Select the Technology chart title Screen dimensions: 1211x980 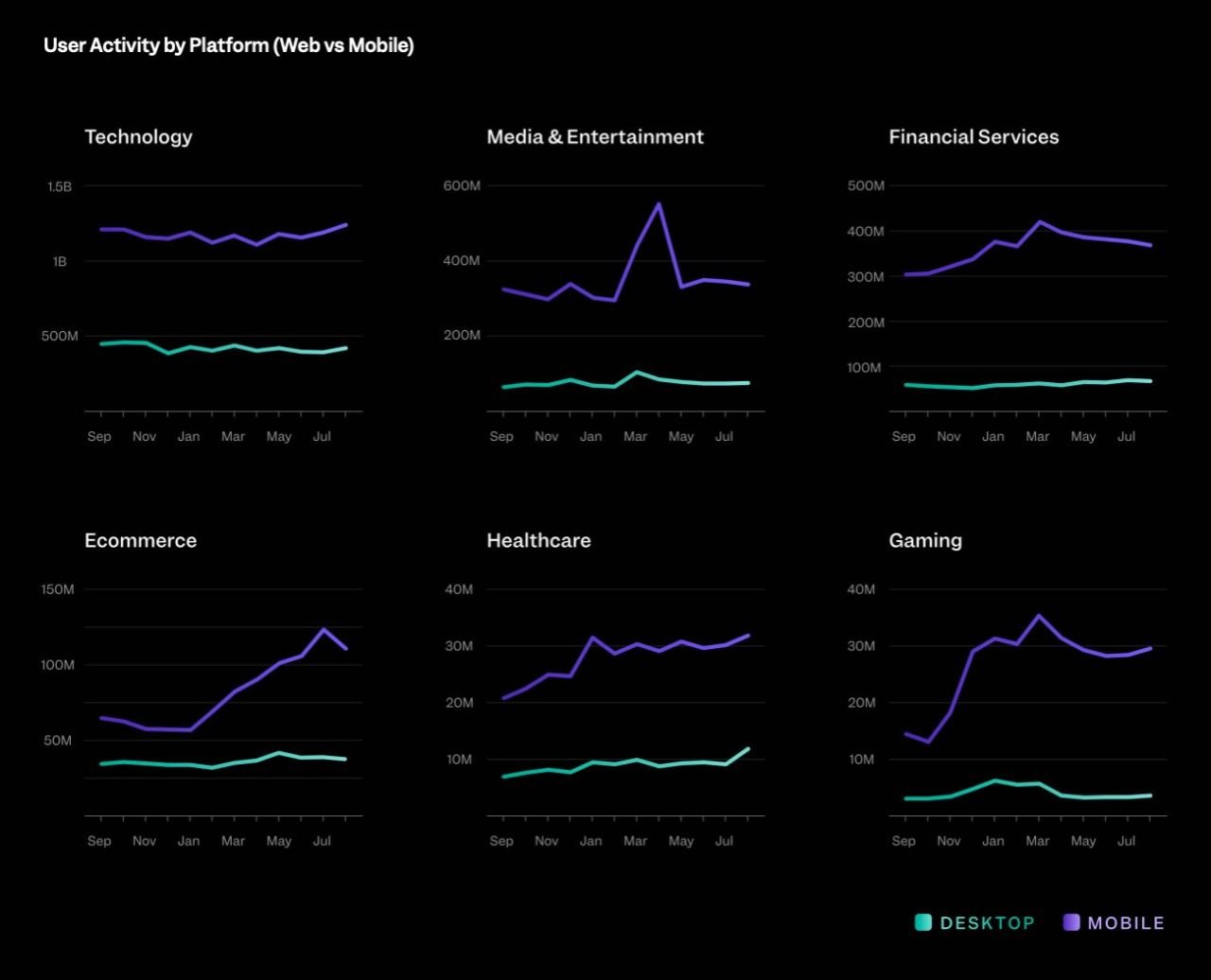[x=138, y=136]
